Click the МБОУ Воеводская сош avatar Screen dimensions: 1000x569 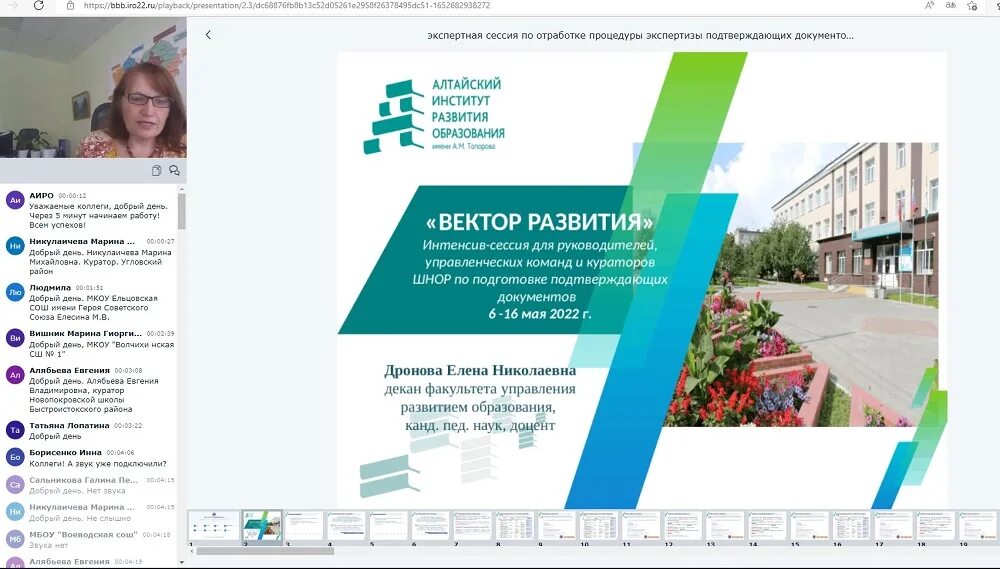pos(15,540)
